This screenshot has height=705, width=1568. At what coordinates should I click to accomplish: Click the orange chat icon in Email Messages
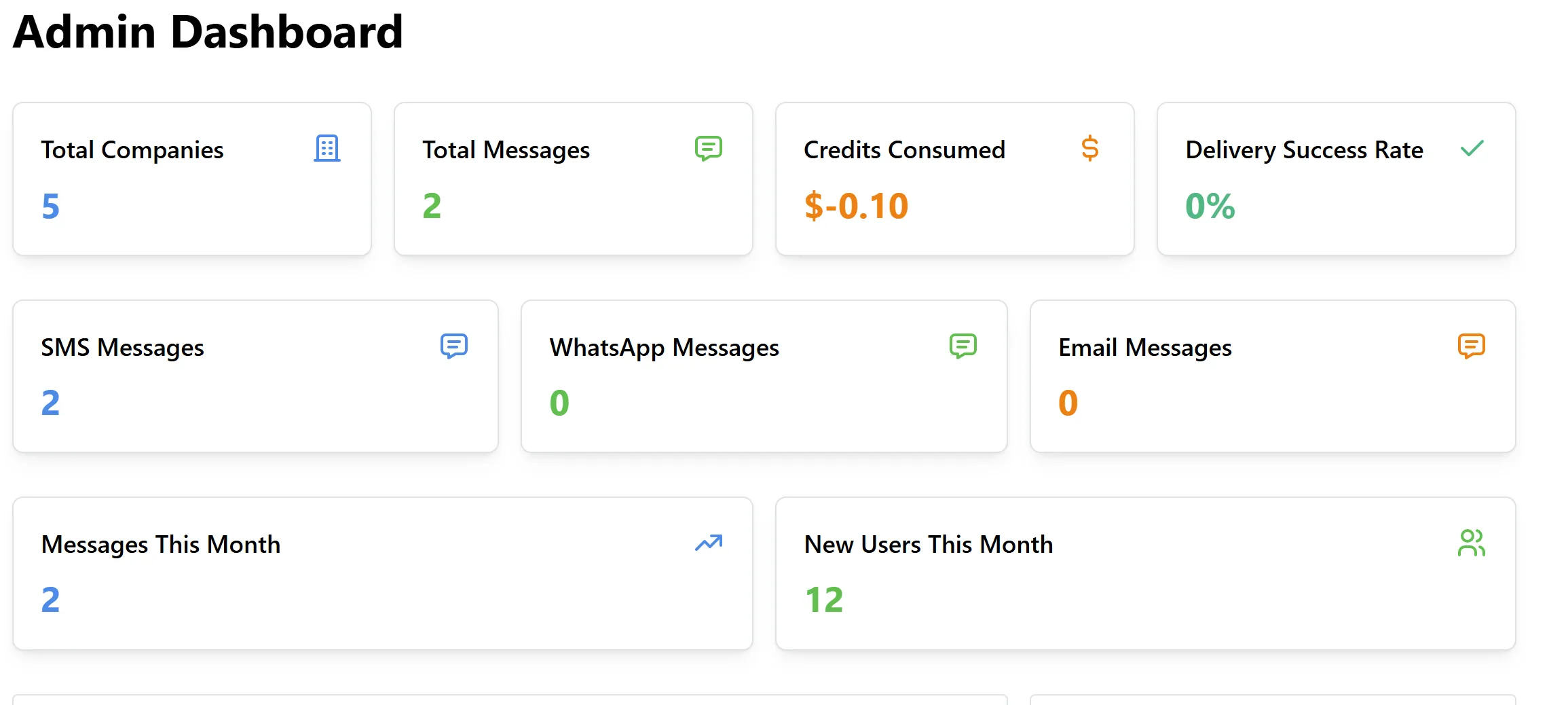(x=1471, y=346)
